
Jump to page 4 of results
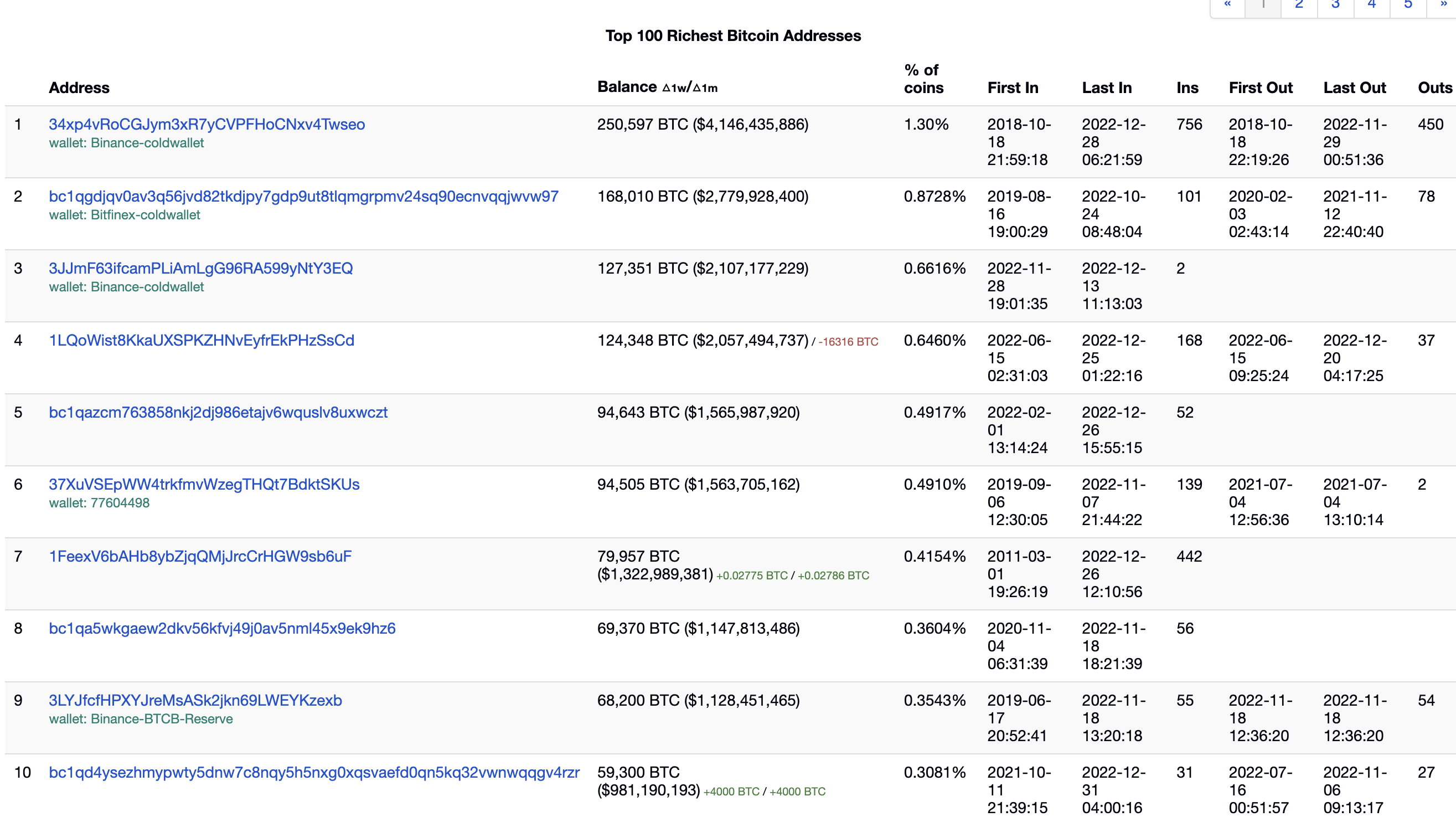1371,6
